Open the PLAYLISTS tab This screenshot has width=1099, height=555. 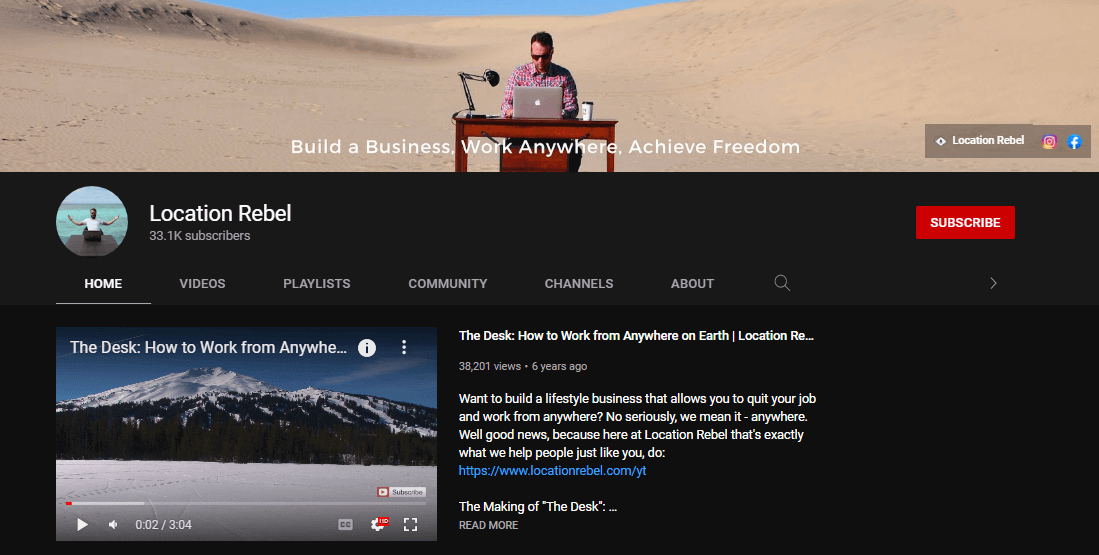[317, 284]
